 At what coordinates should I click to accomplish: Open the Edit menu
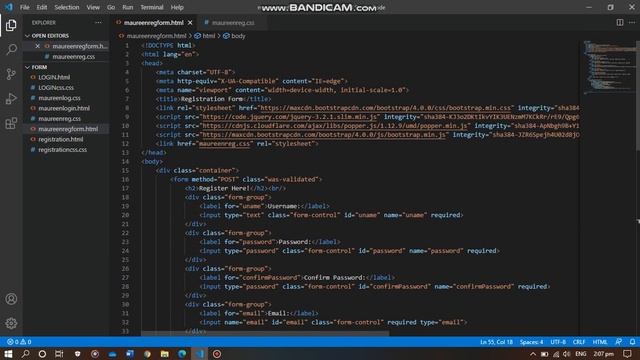[x=42, y=7]
